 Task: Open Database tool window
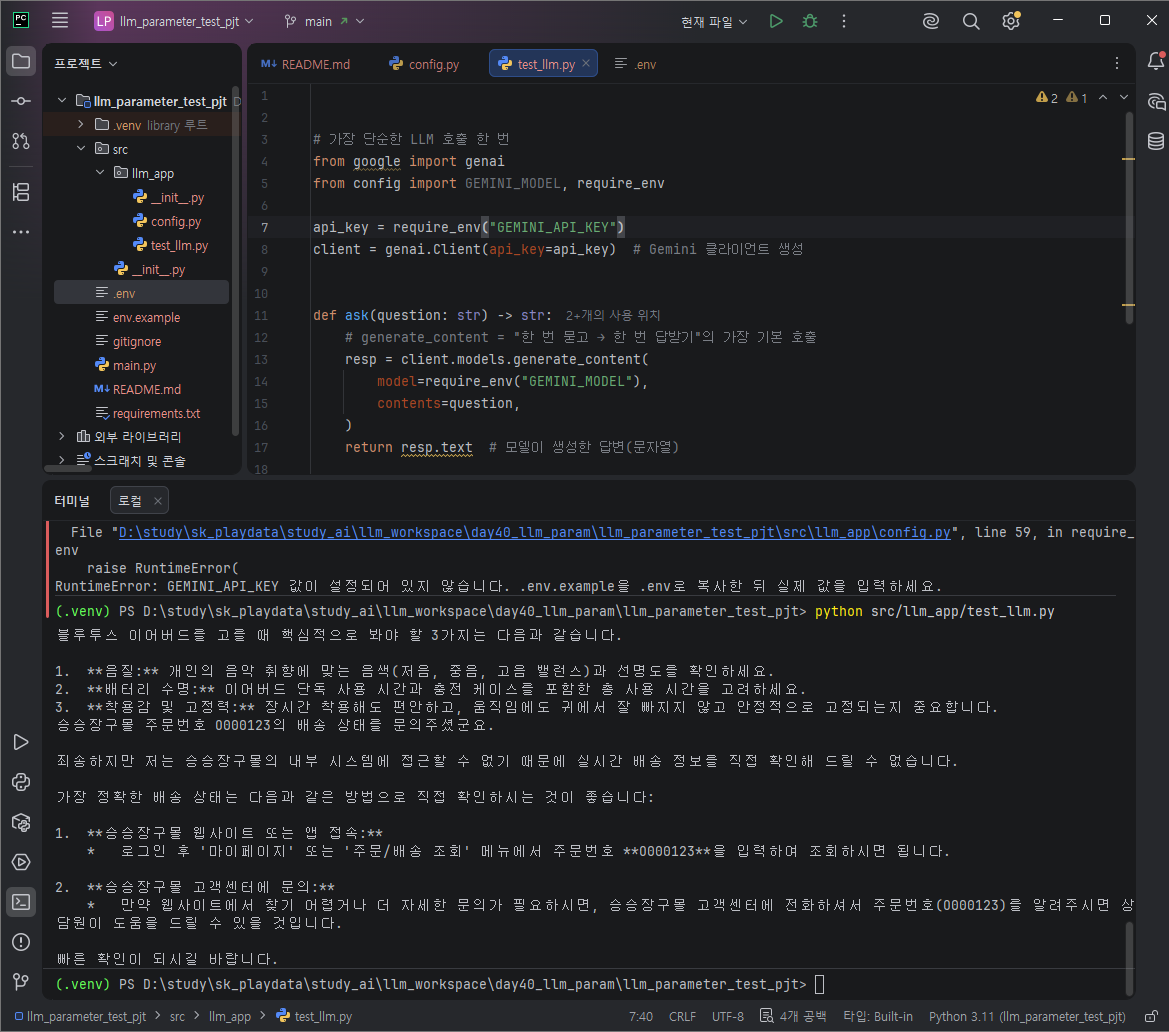1156,141
